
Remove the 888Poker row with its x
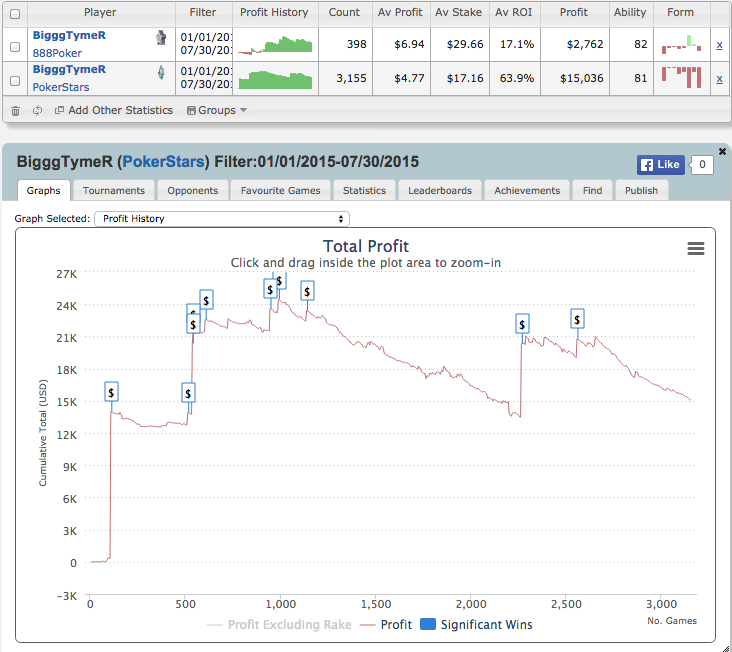pos(719,45)
